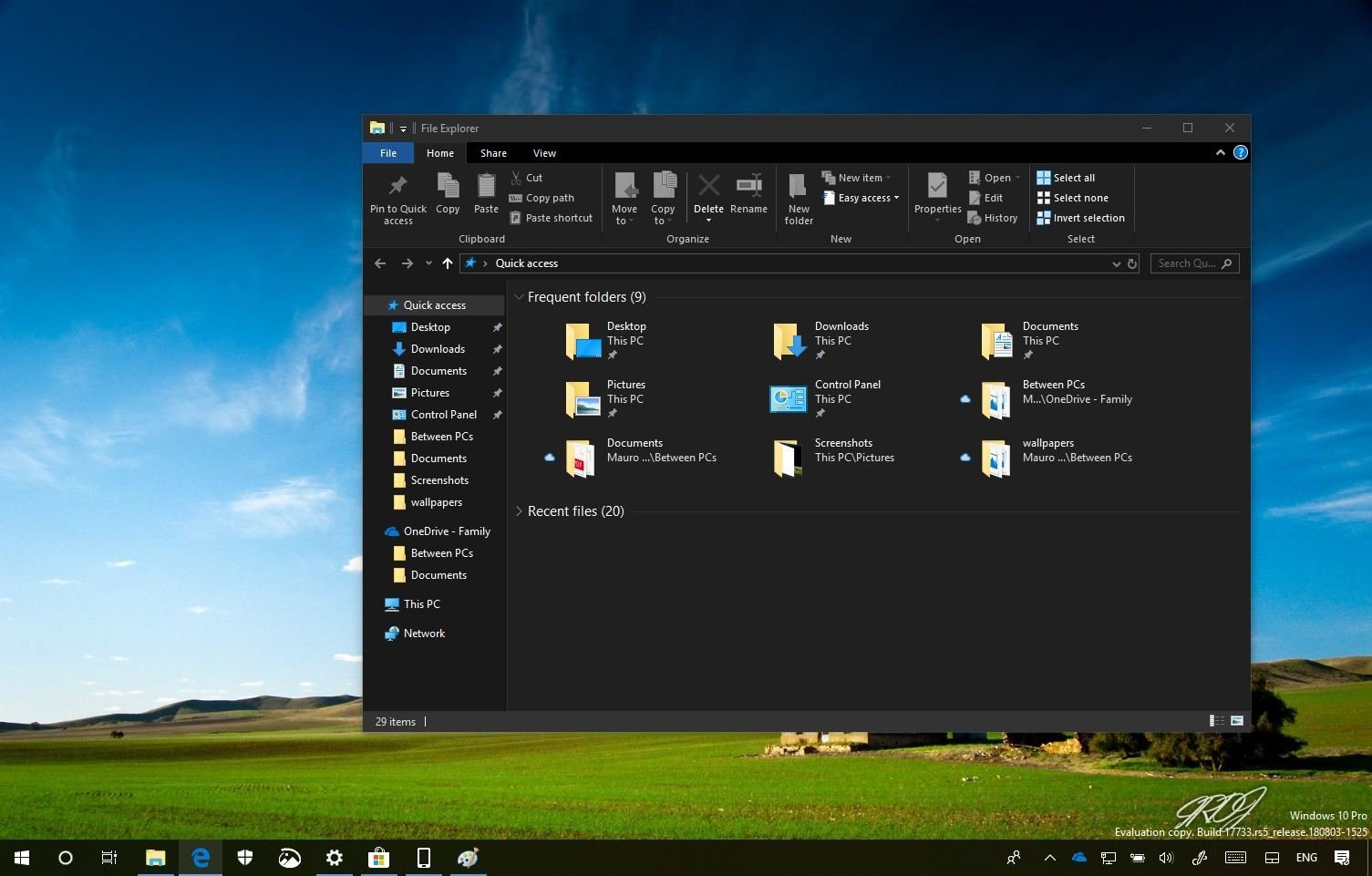
Task: Collapse the Frequent folders section
Action: pos(519,297)
